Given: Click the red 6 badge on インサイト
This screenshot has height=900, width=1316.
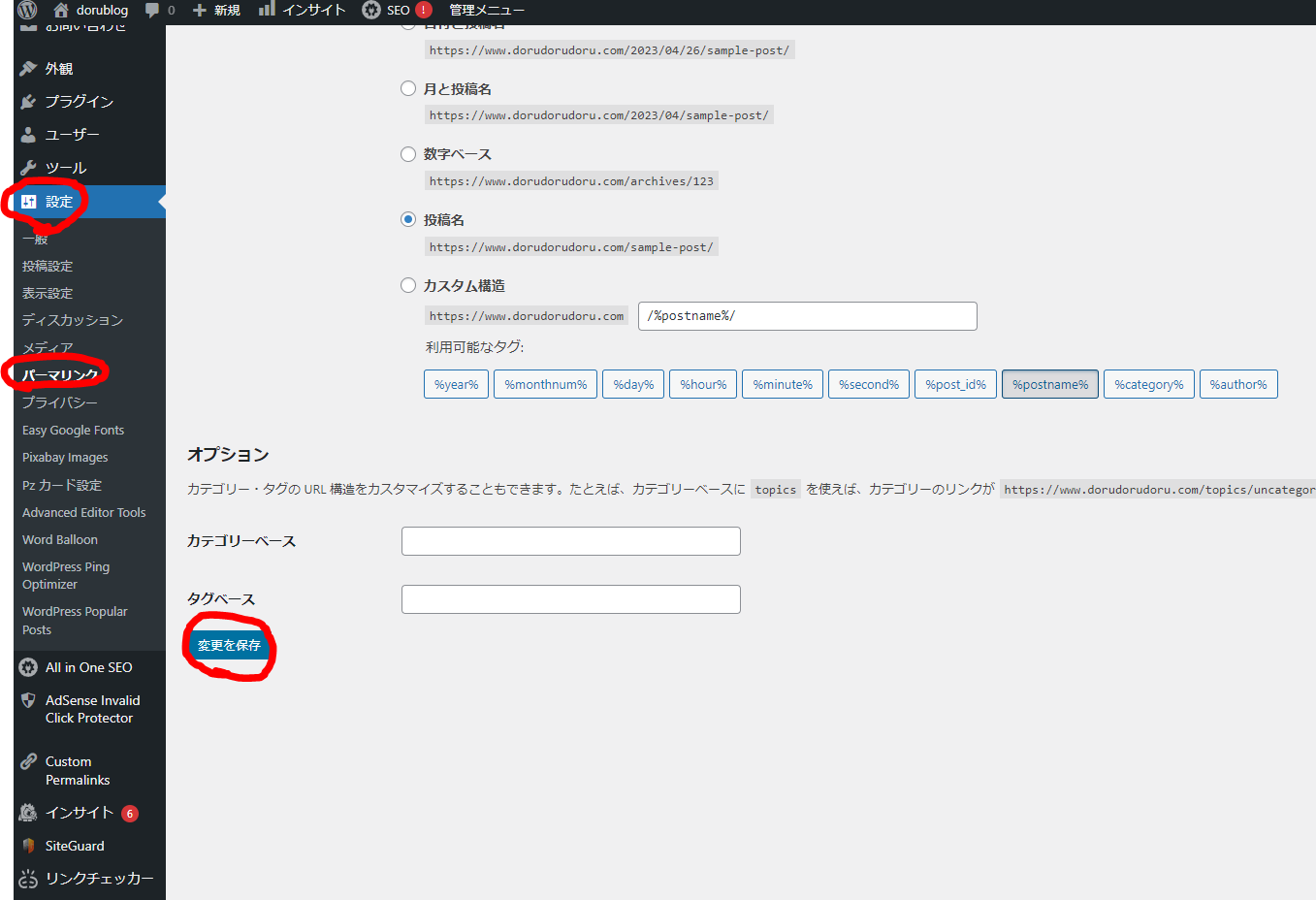Looking at the screenshot, I should (130, 814).
